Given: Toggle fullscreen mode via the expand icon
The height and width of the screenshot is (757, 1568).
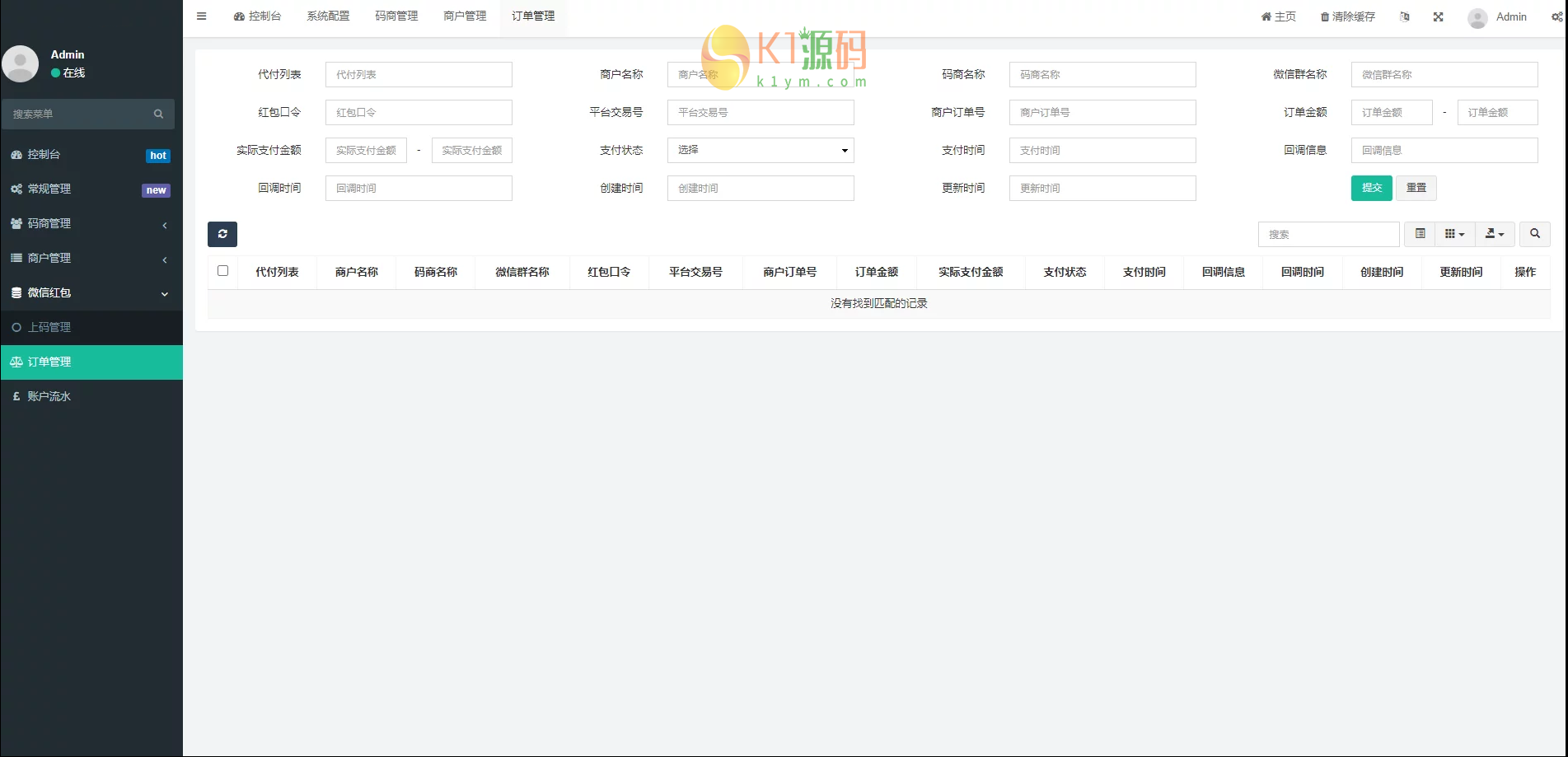Looking at the screenshot, I should point(1438,16).
